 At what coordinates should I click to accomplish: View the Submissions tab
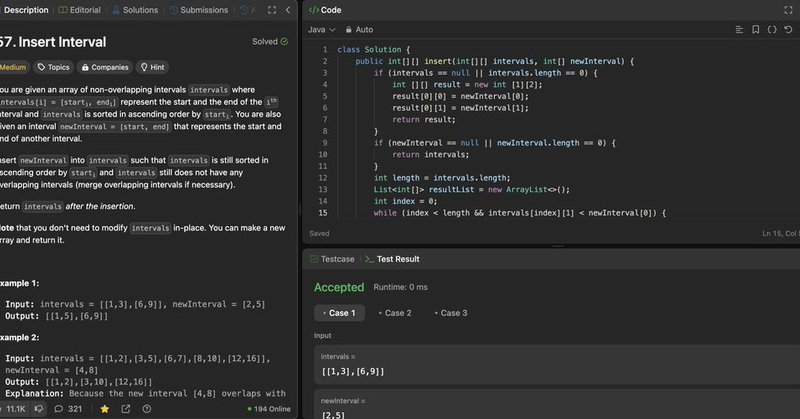click(x=198, y=10)
